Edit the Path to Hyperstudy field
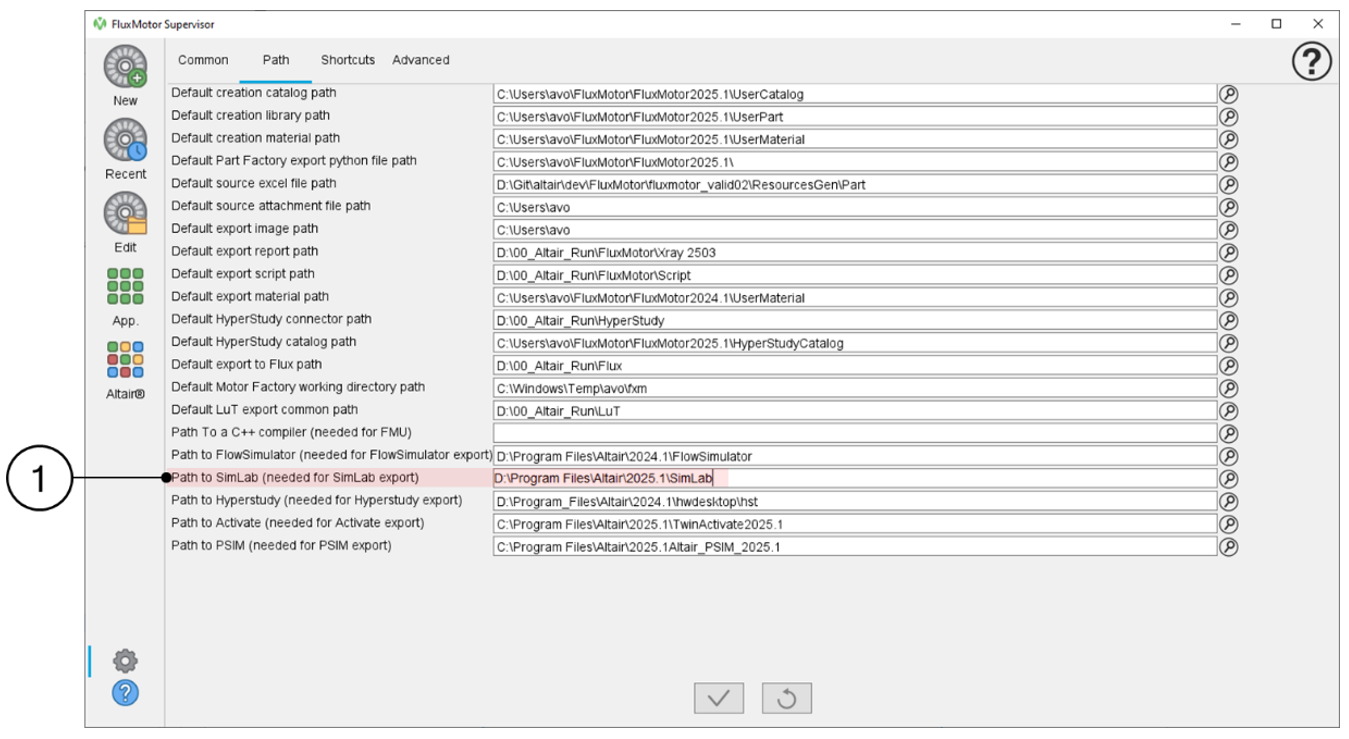This screenshot has width=1349, height=739. click(855, 502)
